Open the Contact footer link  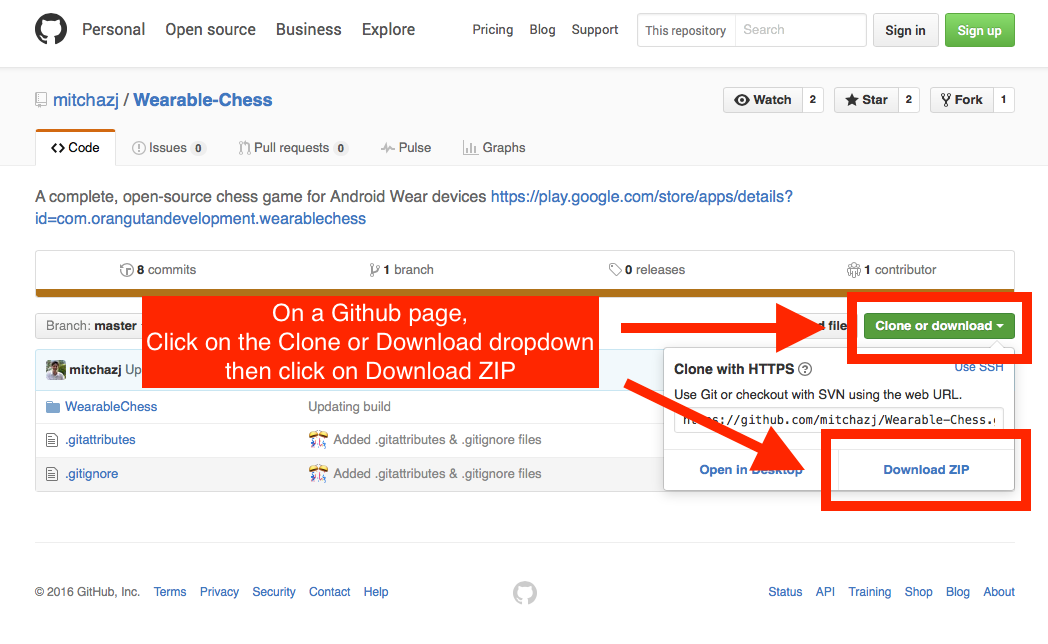click(330, 592)
